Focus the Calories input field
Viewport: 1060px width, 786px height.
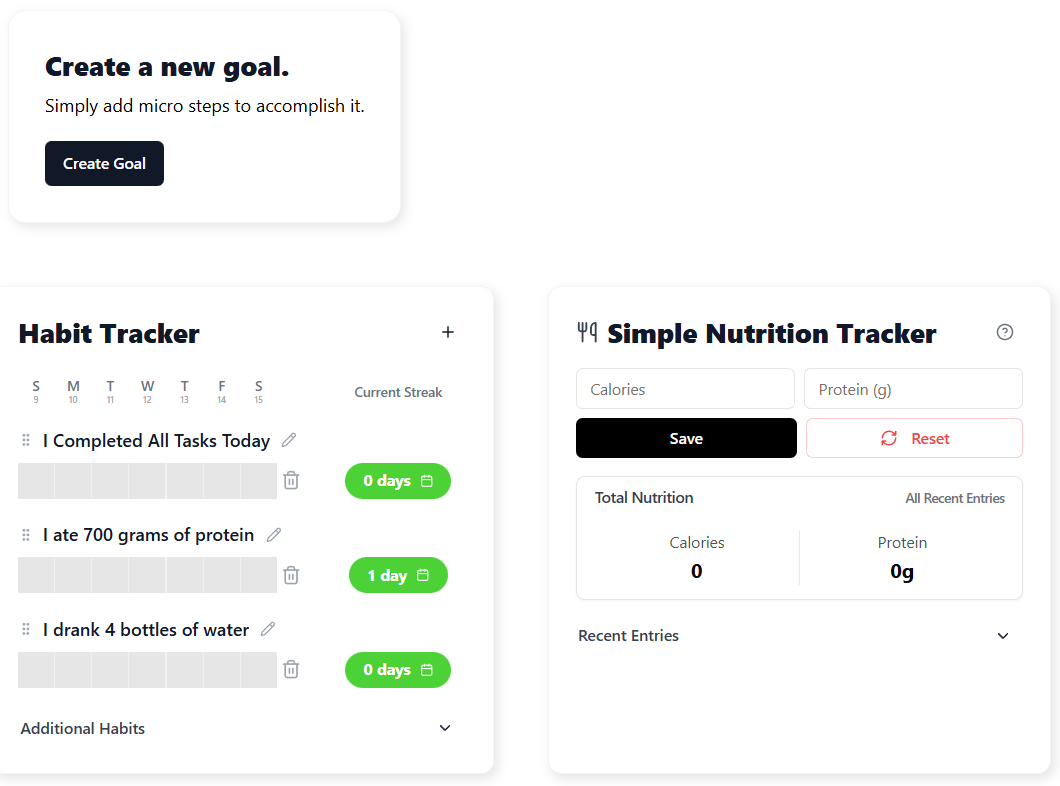[685, 389]
